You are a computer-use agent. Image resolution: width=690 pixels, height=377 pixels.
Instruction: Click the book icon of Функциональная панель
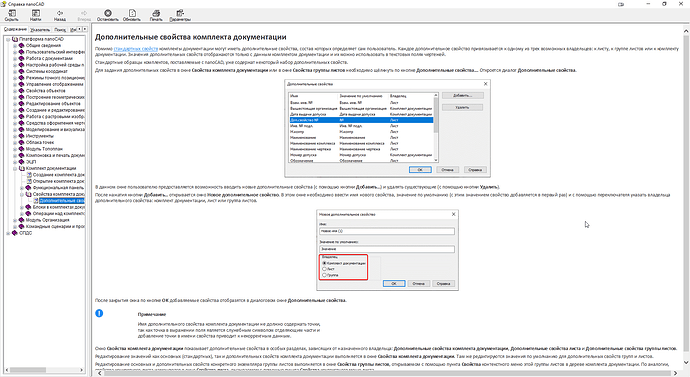pyautogui.click(x=29, y=187)
